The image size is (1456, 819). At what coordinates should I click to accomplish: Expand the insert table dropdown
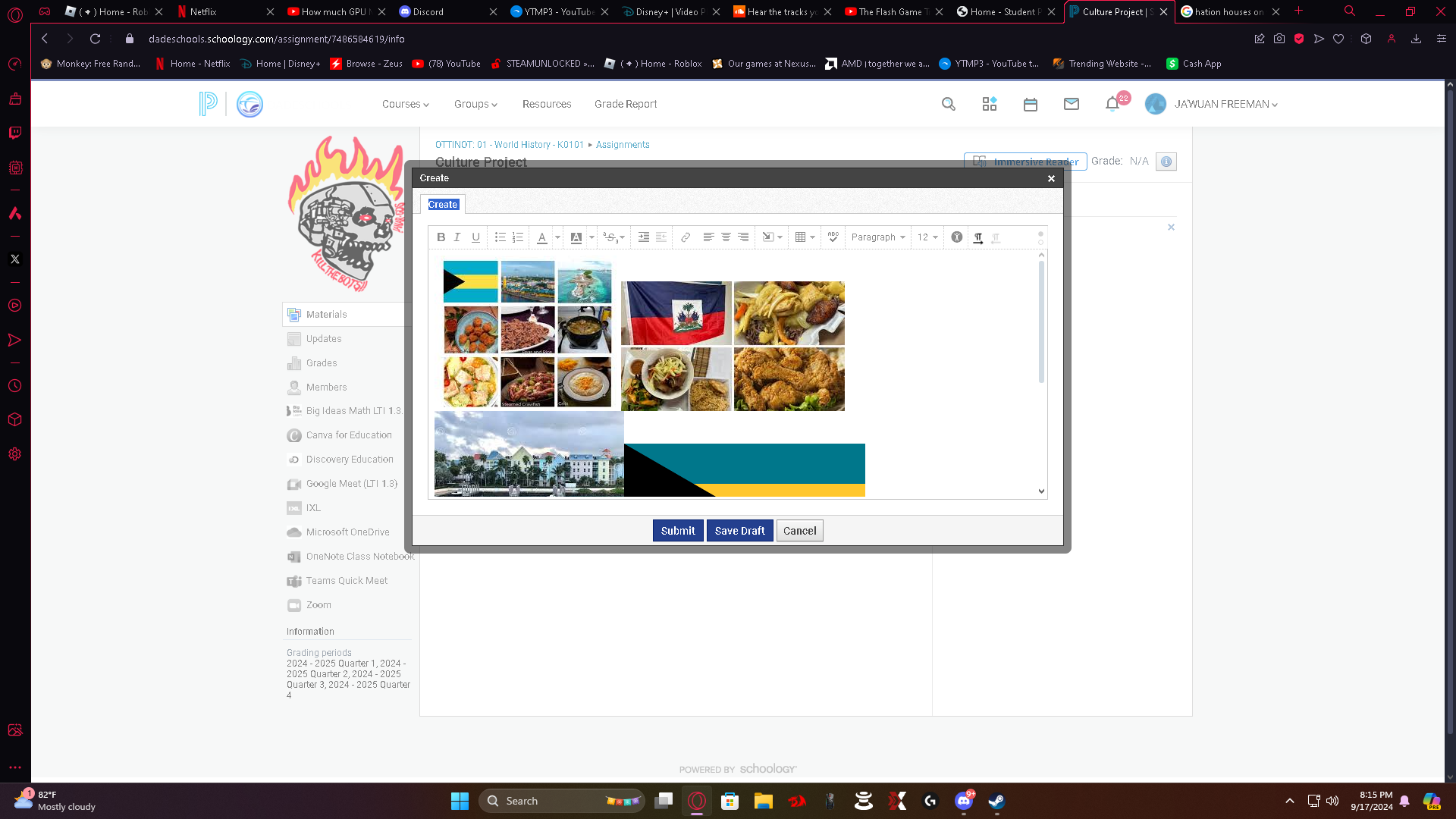point(812,237)
